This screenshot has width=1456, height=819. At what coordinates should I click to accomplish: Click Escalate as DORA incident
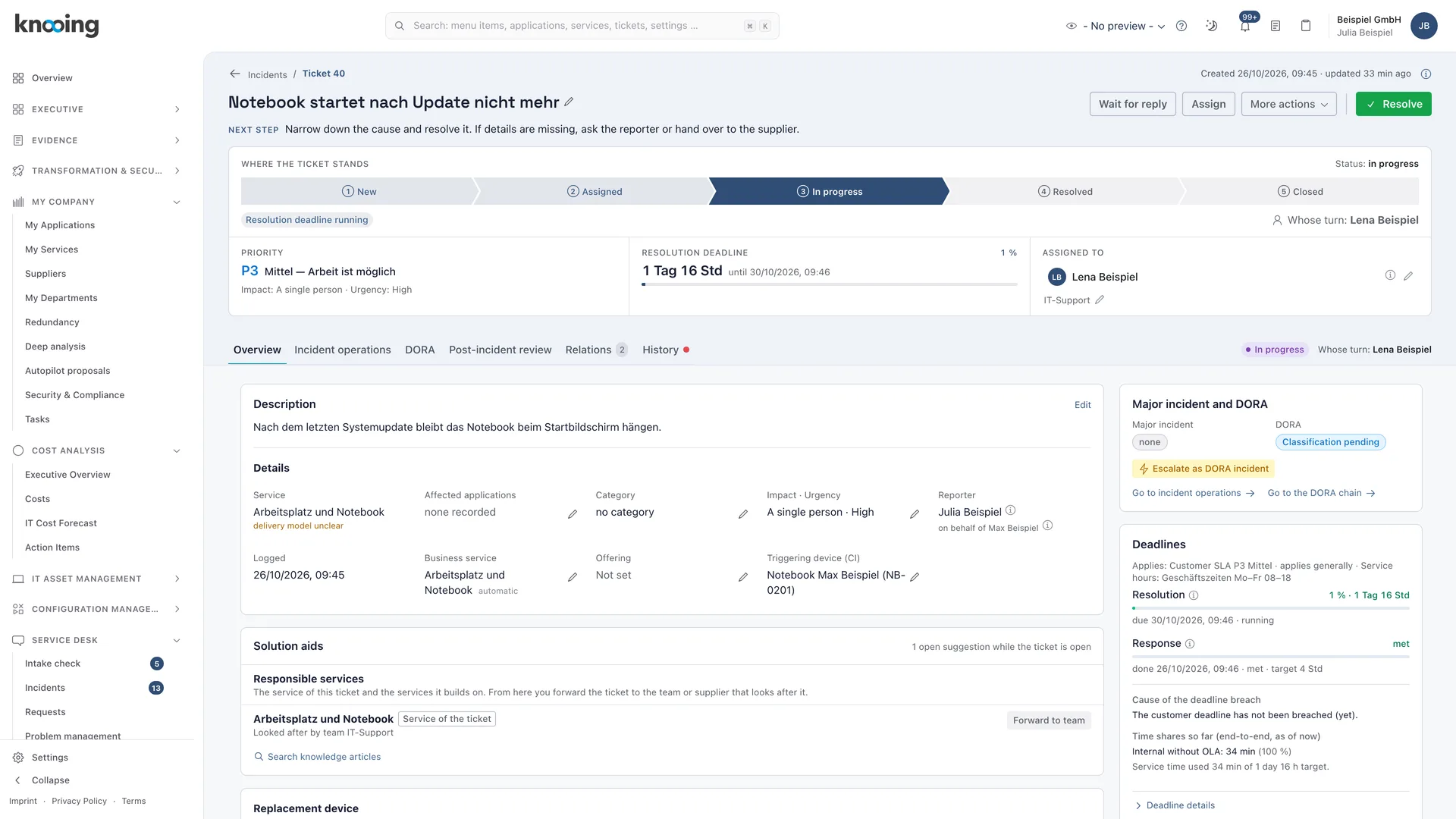click(1203, 469)
